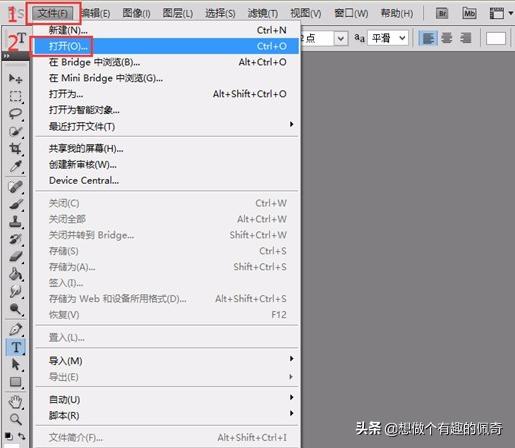Choose 打开为... menu entry
Image resolution: width=515 pixels, height=448 pixels.
click(x=167, y=94)
